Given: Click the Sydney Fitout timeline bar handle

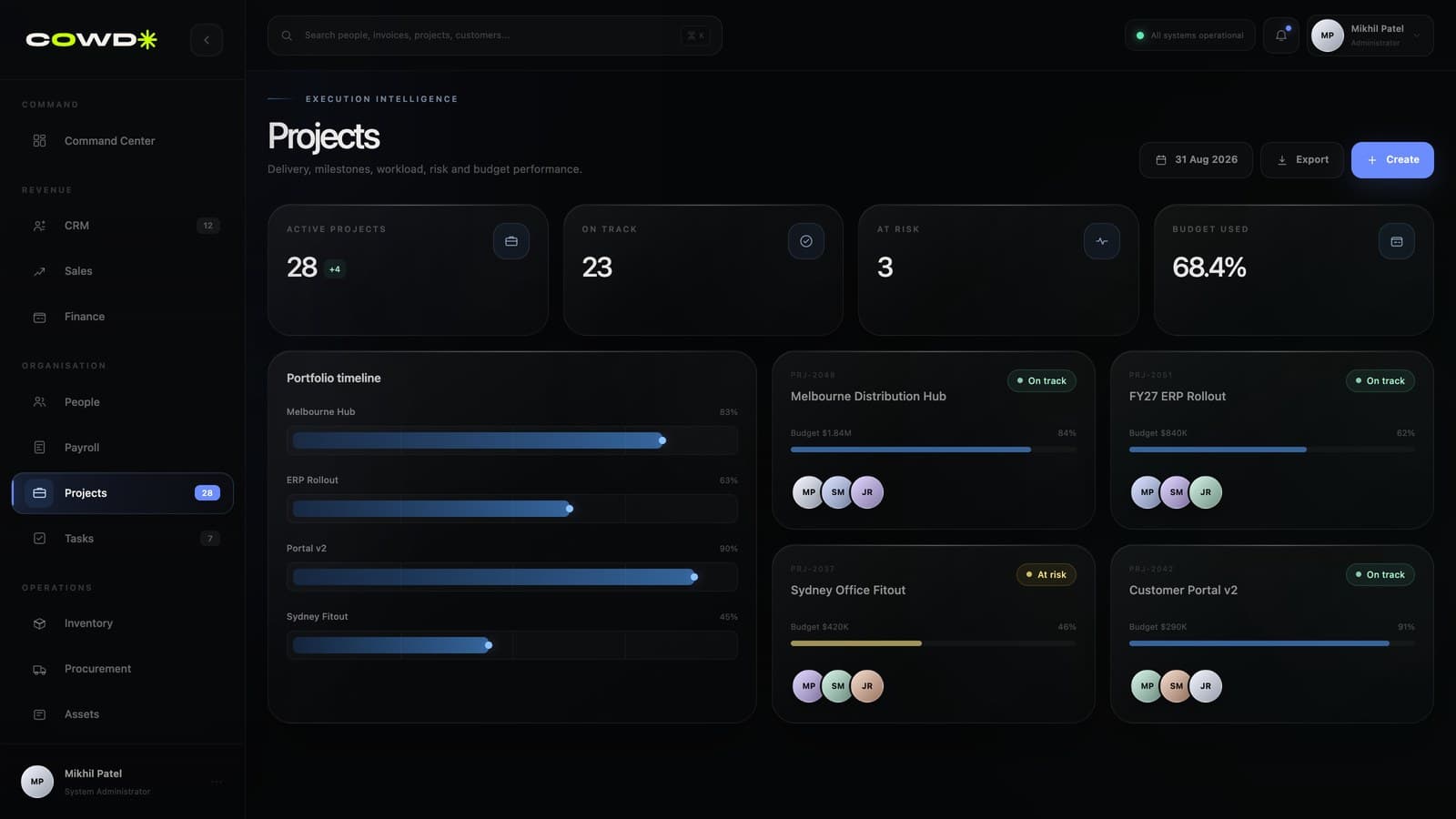Looking at the screenshot, I should pos(489,645).
